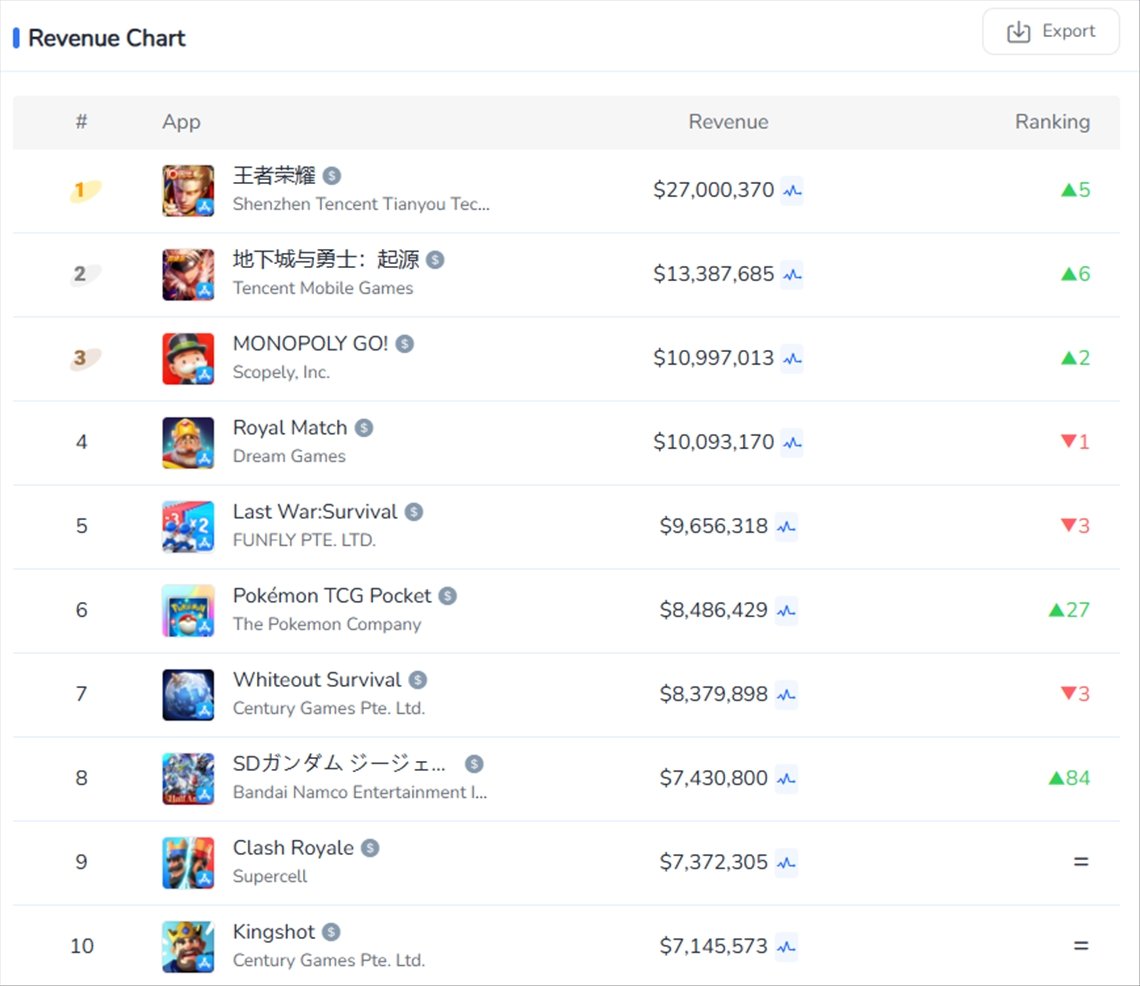
Task: Click trend graph icon beside $10,093,170
Action: [792, 442]
